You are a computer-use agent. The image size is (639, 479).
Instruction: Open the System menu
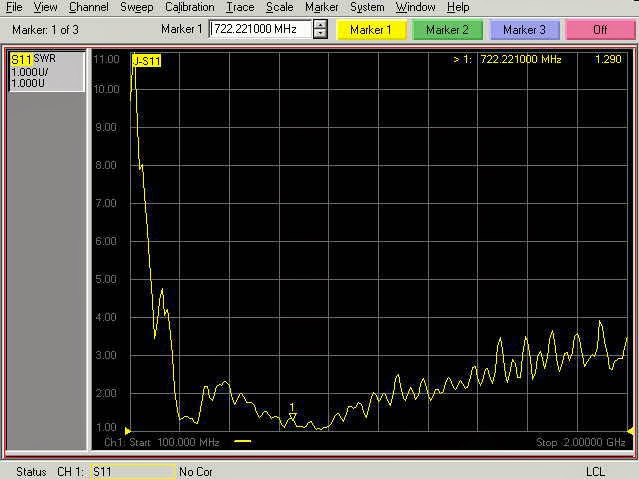(367, 7)
